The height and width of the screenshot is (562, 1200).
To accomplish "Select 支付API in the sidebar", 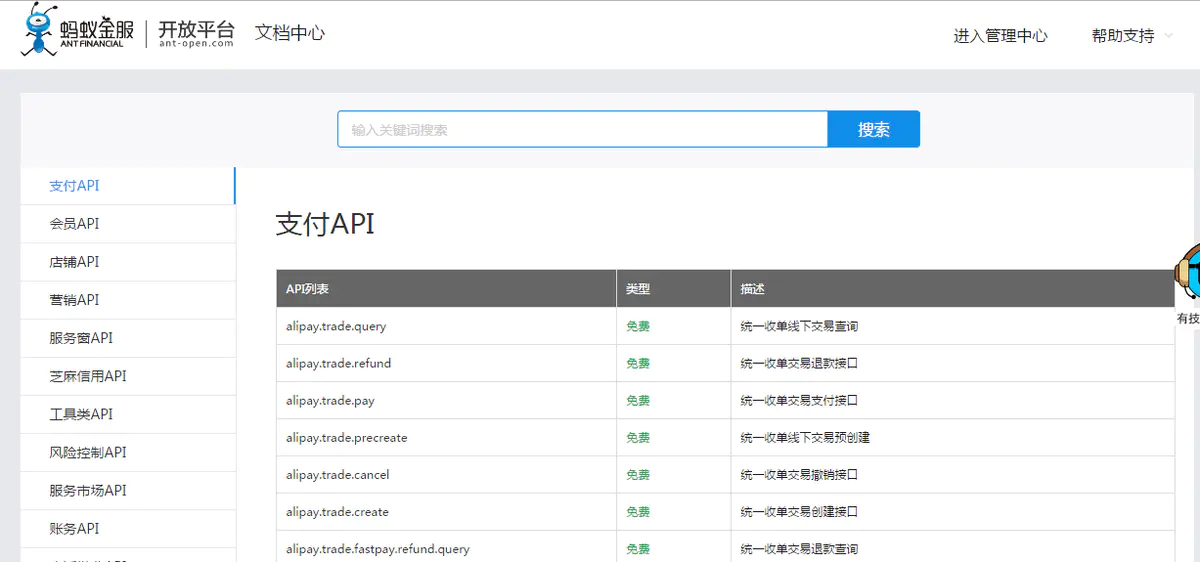I will 128,186.
